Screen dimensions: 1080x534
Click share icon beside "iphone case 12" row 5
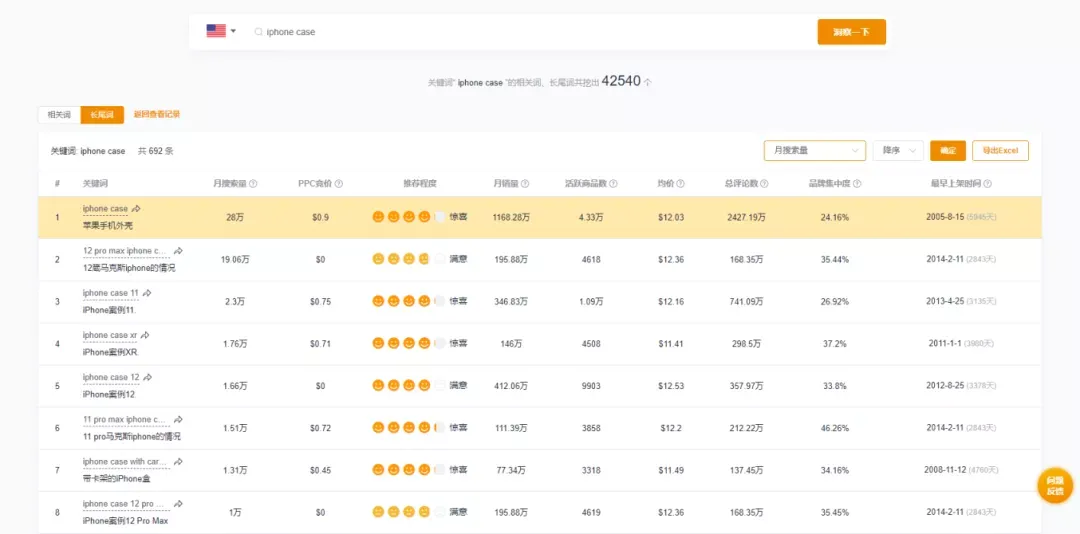coord(147,377)
